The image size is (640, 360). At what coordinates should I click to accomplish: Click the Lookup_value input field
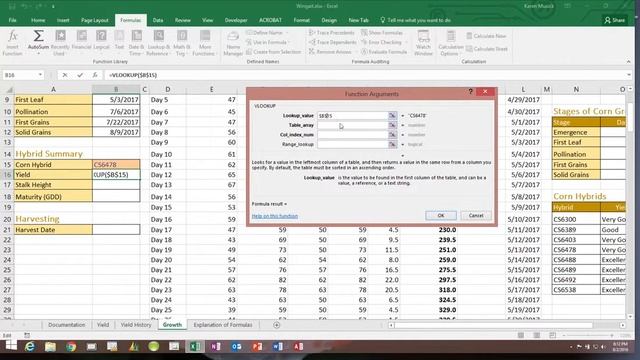coord(353,116)
